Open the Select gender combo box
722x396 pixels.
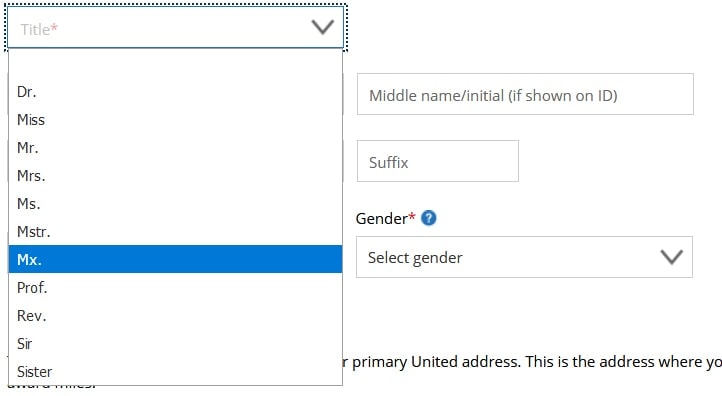coord(524,257)
